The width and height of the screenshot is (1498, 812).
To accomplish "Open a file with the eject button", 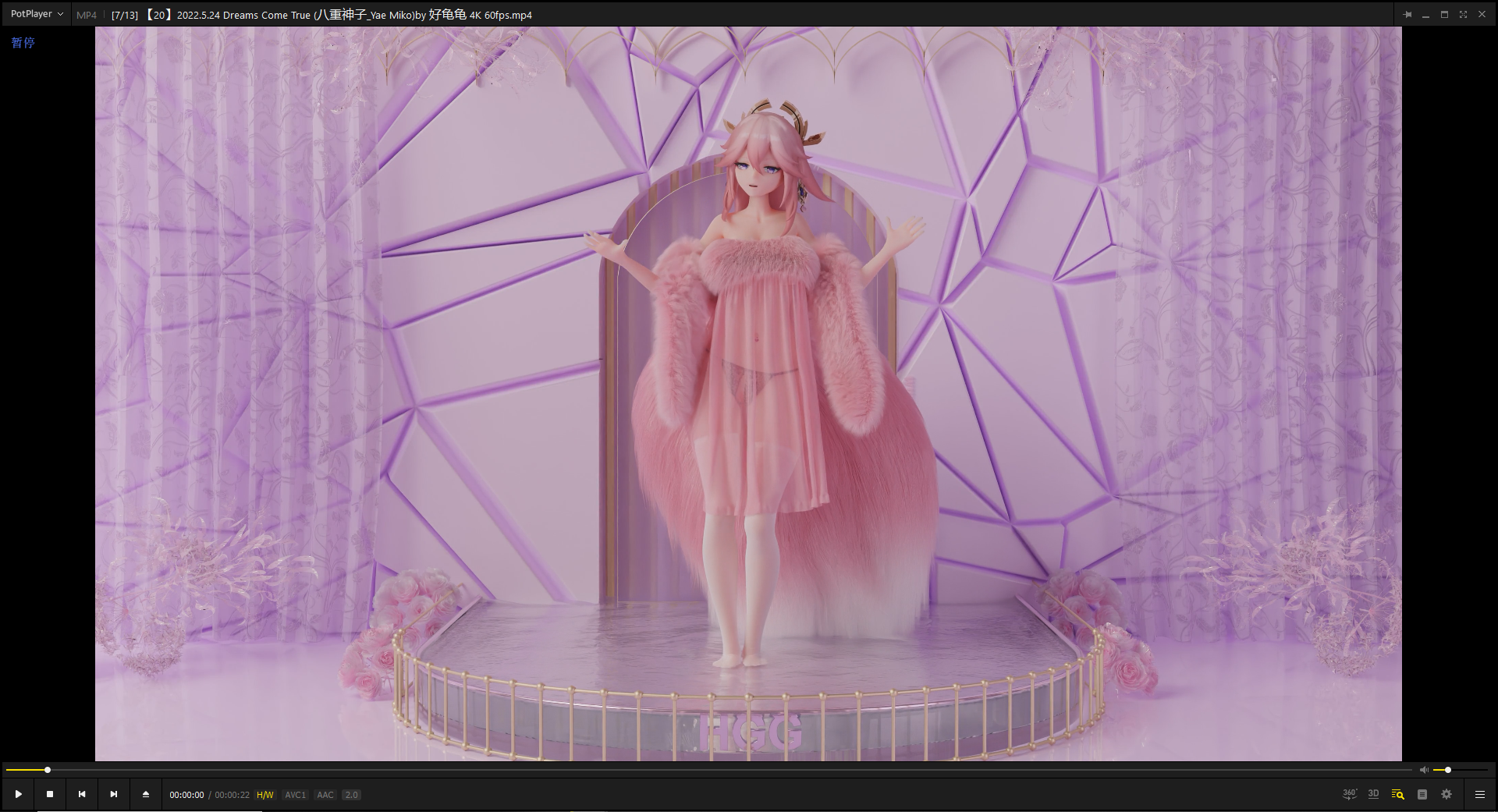I will (x=145, y=794).
